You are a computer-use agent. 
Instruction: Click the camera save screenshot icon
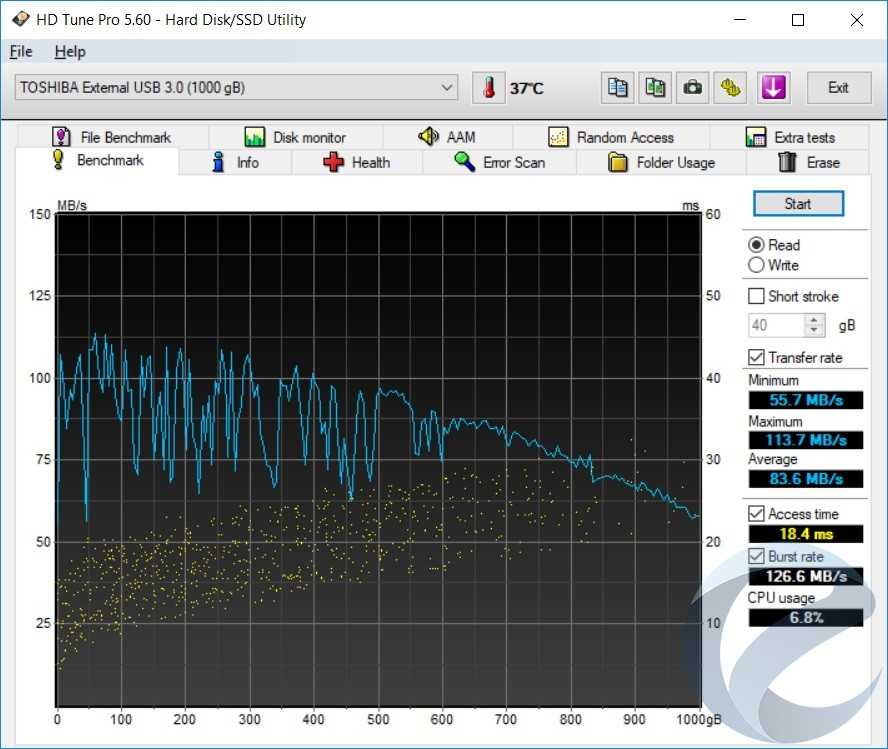692,88
